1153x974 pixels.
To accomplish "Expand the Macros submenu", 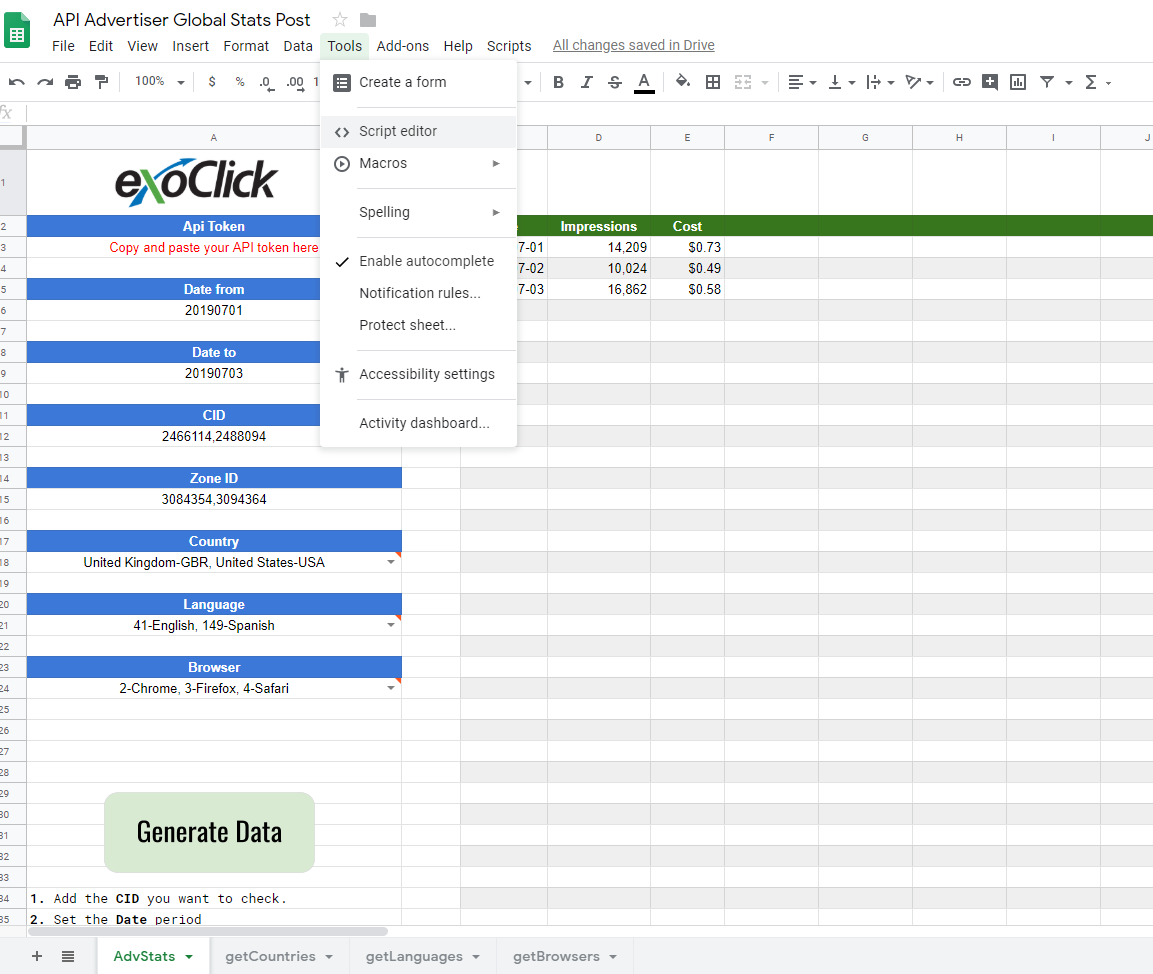I will click(x=418, y=163).
